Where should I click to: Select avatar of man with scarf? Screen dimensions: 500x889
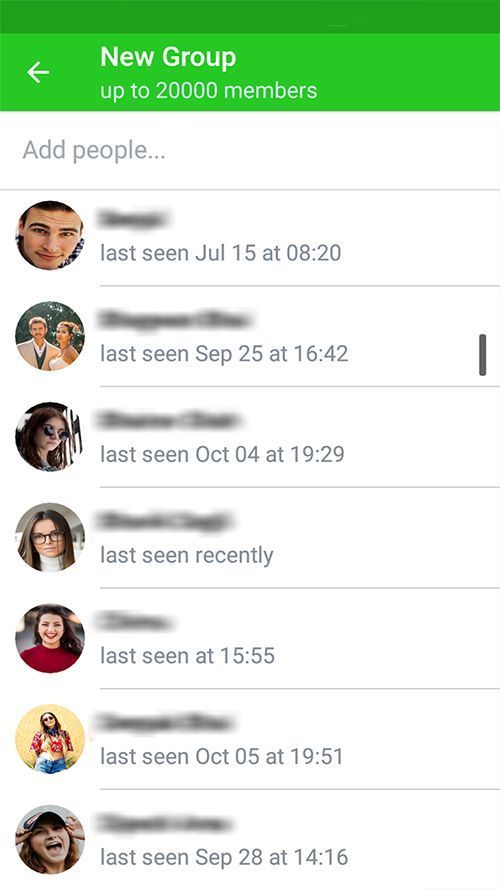coord(50,235)
